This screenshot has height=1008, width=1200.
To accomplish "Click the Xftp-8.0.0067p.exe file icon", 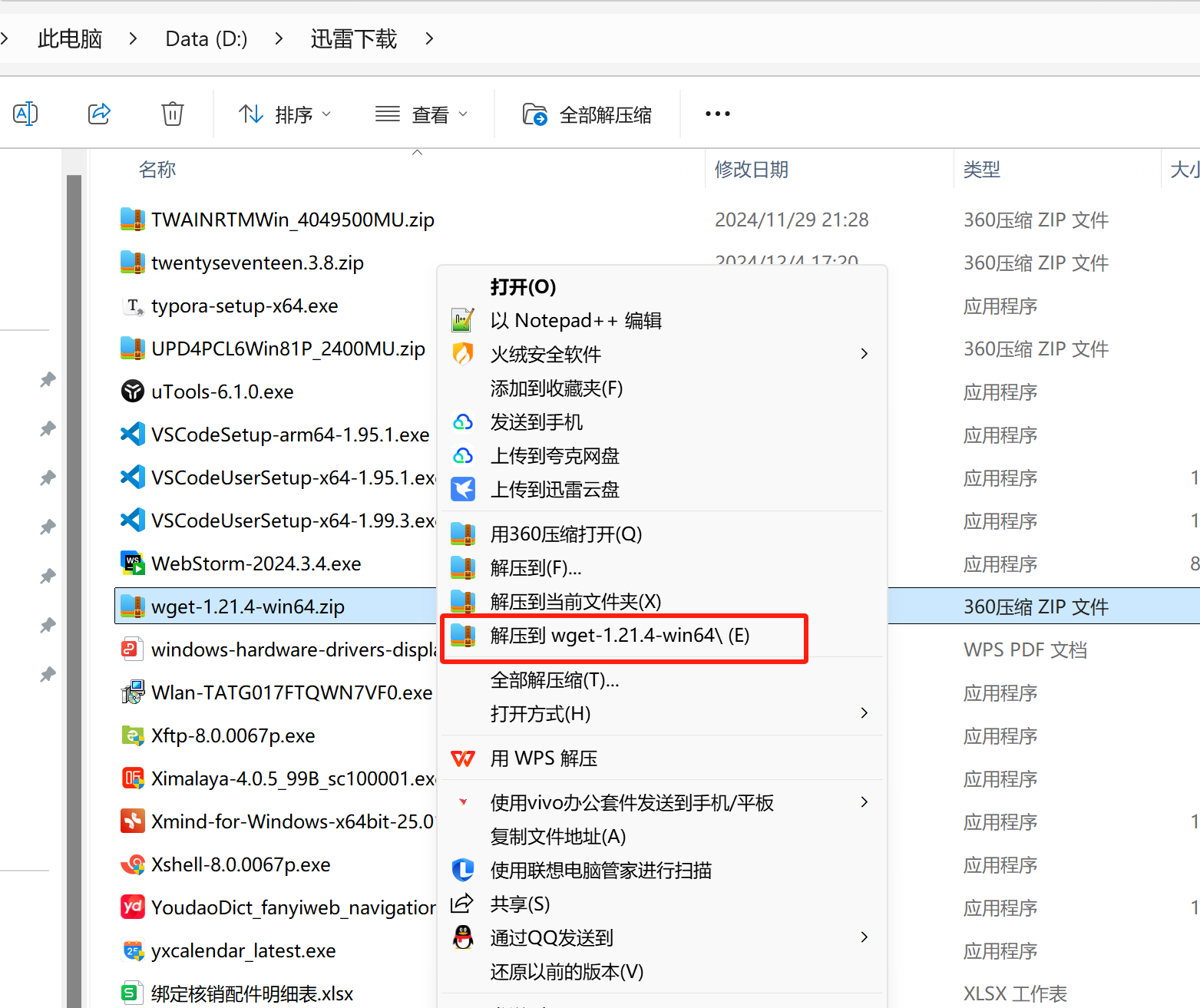I will [133, 735].
